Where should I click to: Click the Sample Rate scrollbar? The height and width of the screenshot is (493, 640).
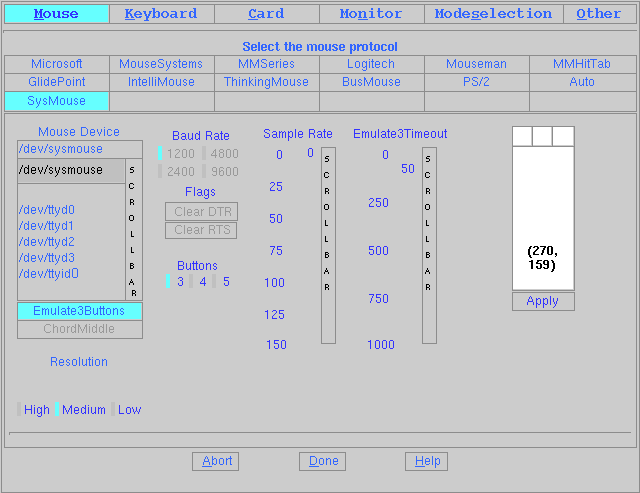click(328, 245)
